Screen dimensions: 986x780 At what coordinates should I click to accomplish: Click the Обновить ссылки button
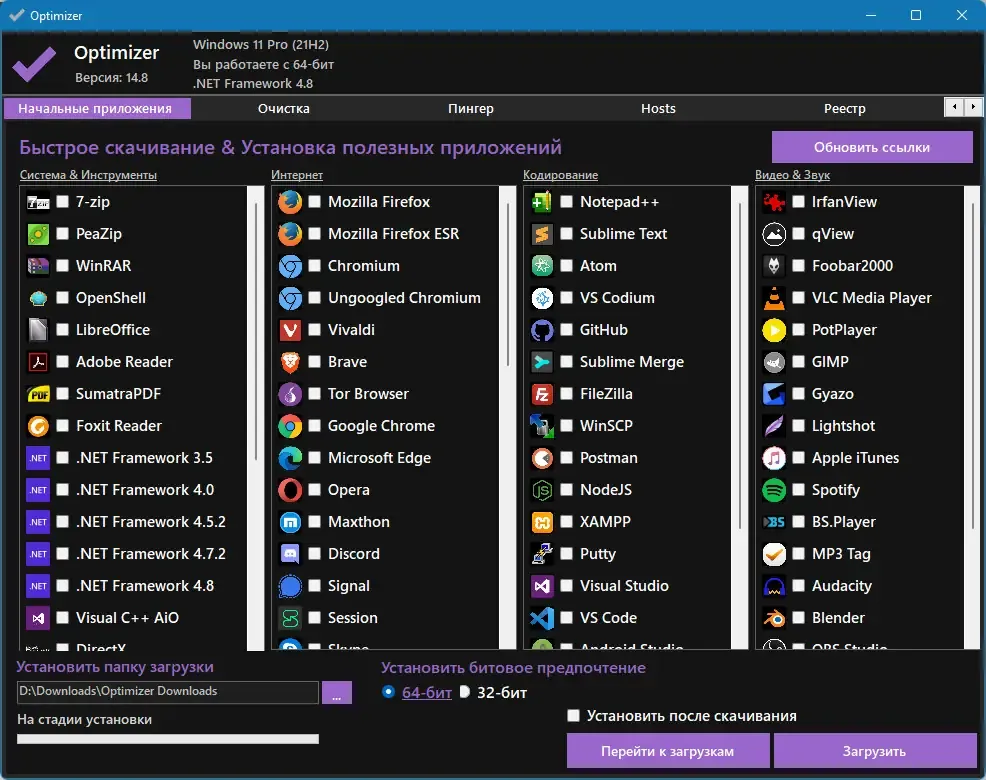872,147
